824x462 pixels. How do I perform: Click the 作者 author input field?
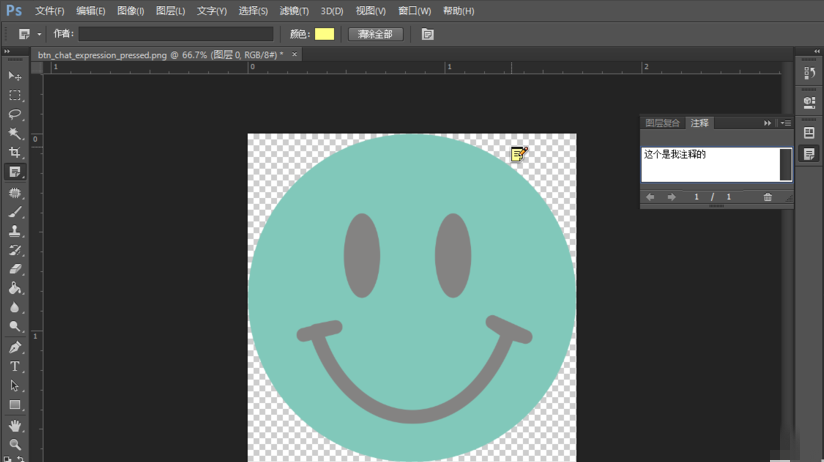pyautogui.click(x=175, y=34)
